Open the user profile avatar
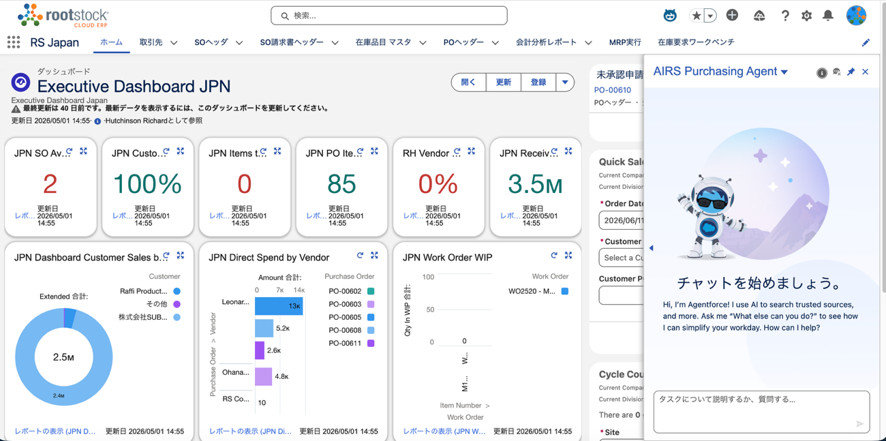886x441 pixels. pos(856,15)
